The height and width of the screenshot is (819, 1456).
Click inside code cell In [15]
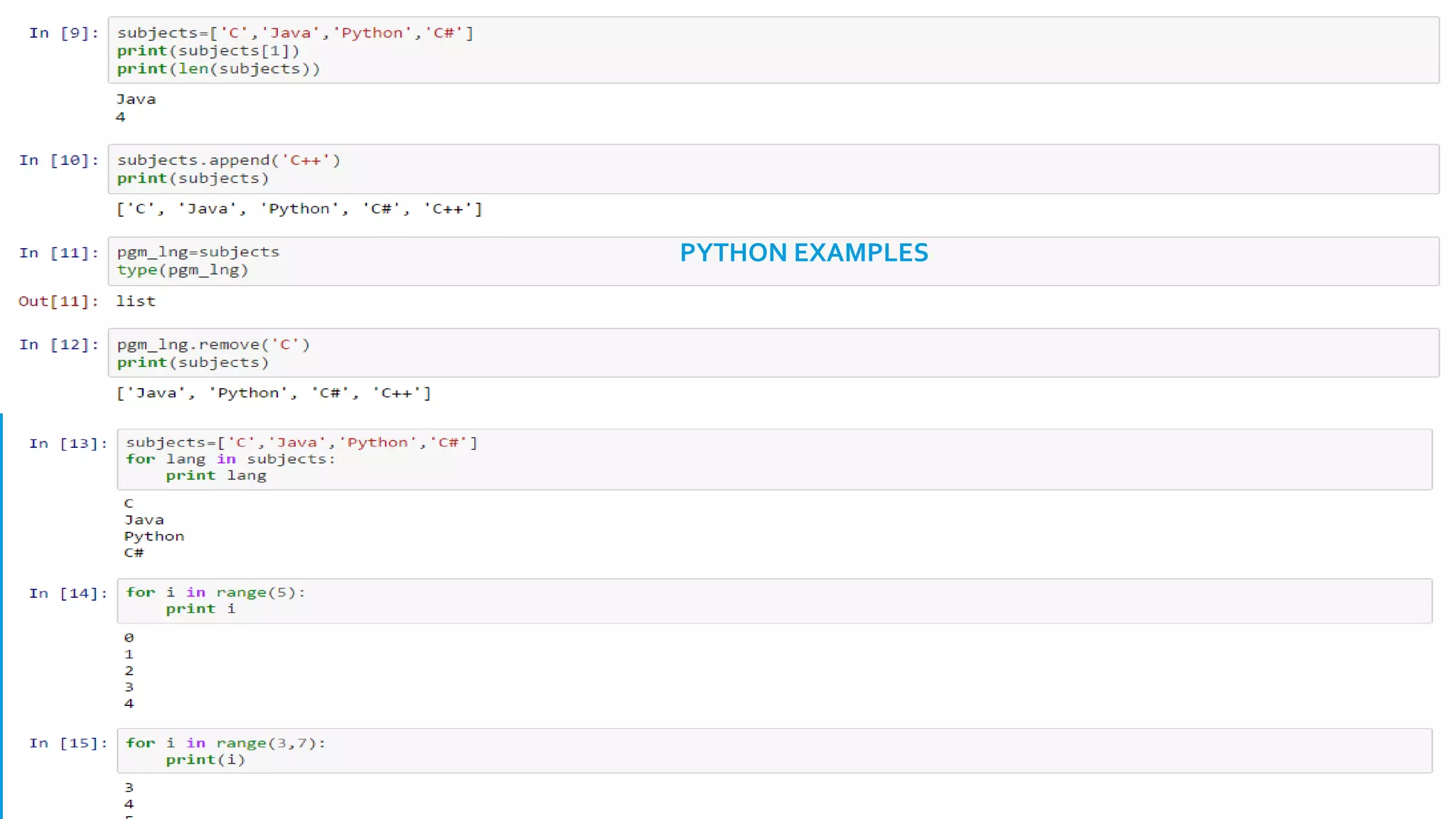coord(775,751)
